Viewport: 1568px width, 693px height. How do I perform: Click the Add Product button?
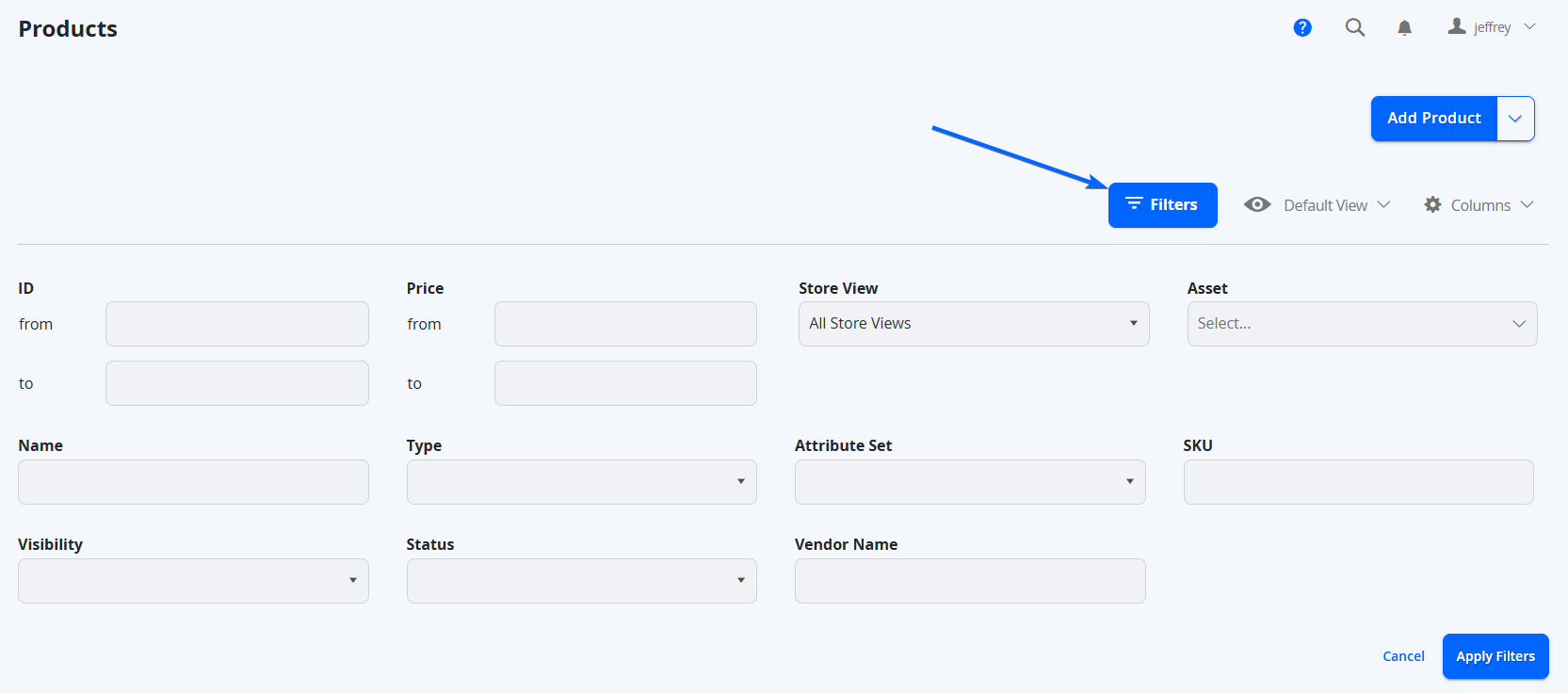[1434, 119]
